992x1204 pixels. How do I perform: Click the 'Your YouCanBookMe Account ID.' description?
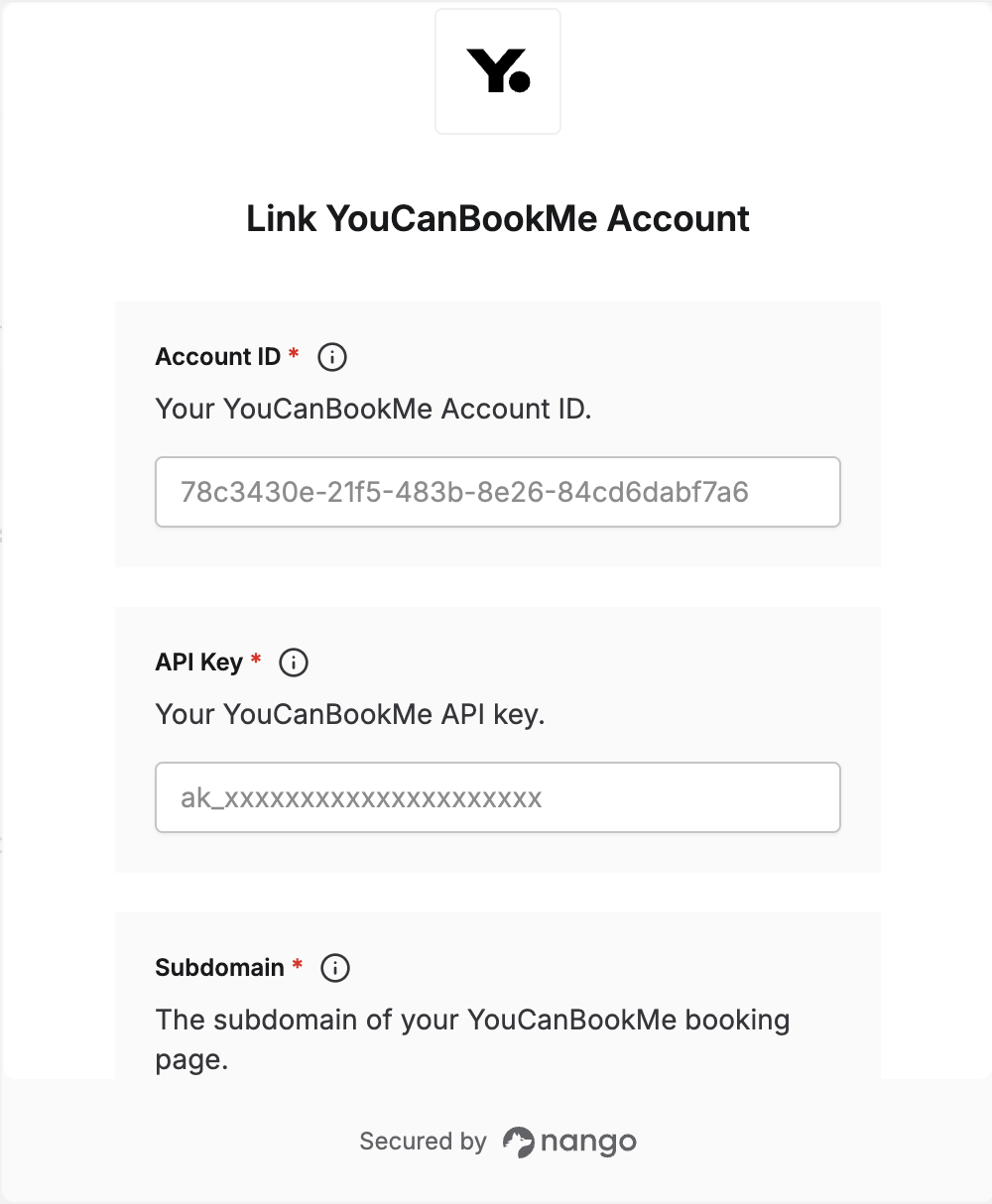point(374,409)
